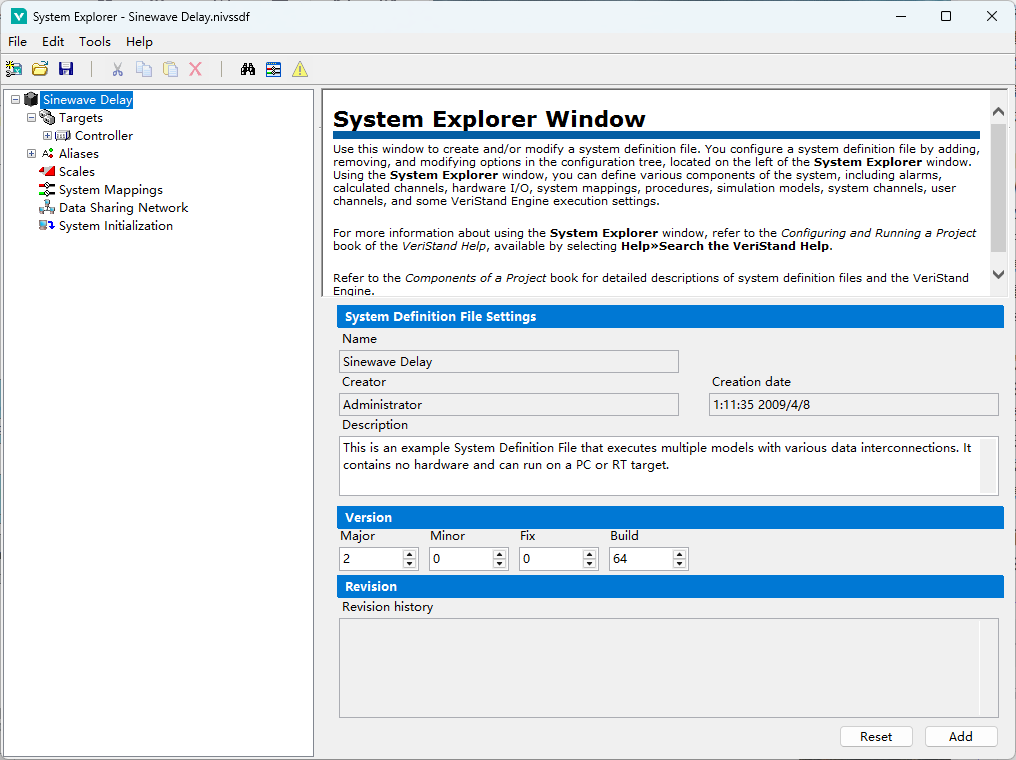This screenshot has width=1016, height=760.
Task: Click the Major version value field
Action: point(371,559)
